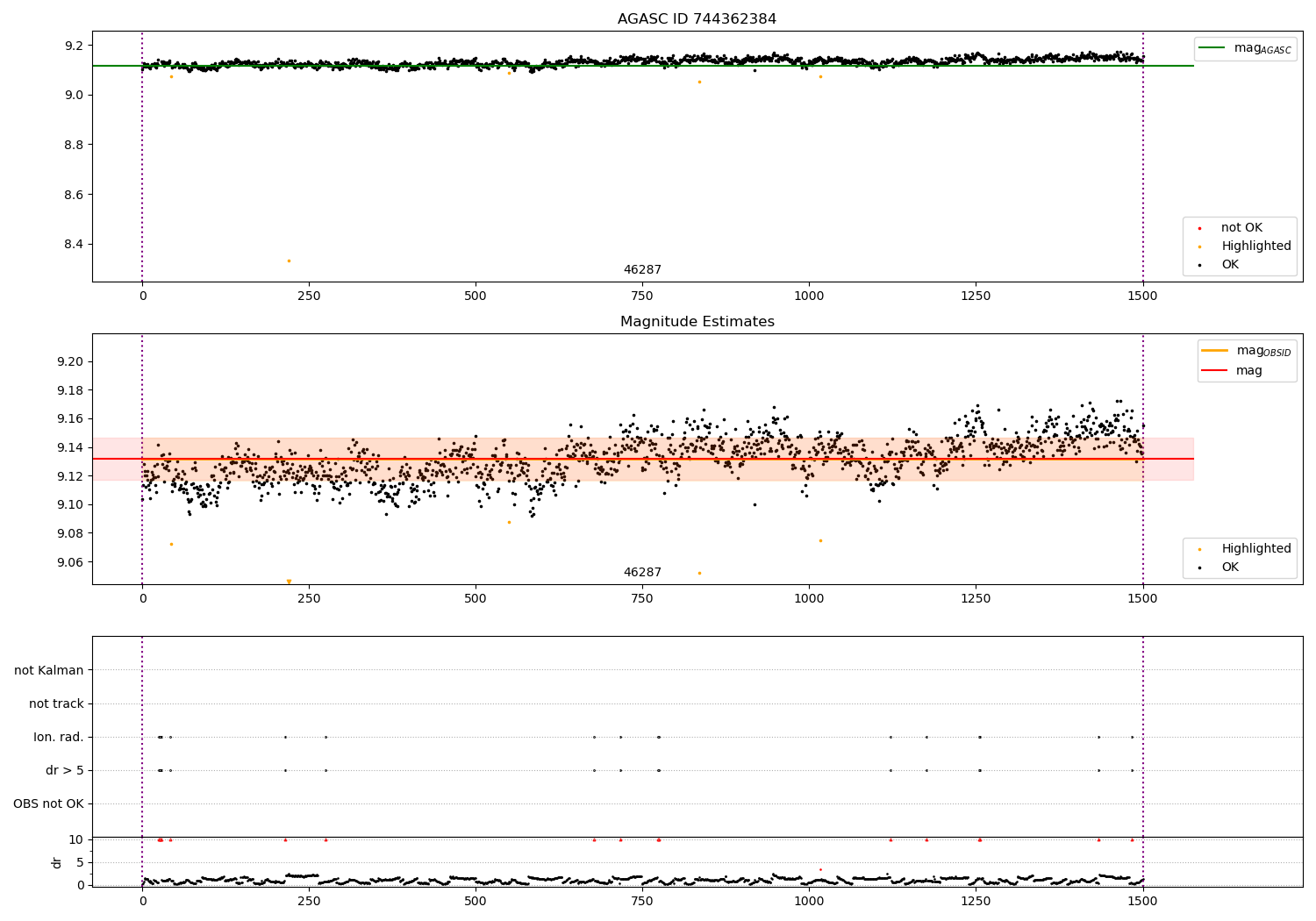1316x921 pixels.
Task: Click the 'Magnitude Estimates' plot title
Action: 697,322
